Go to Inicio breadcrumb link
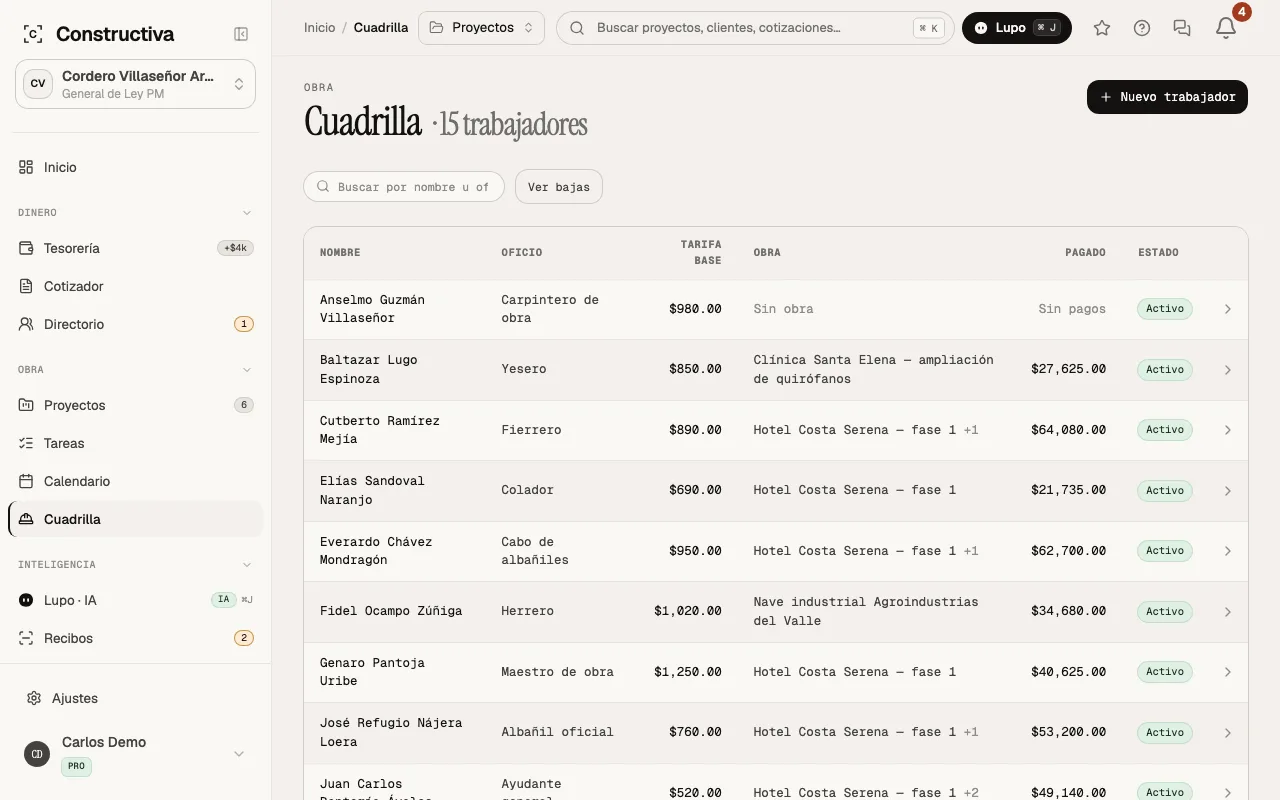The height and width of the screenshot is (800, 1280). [x=320, y=28]
